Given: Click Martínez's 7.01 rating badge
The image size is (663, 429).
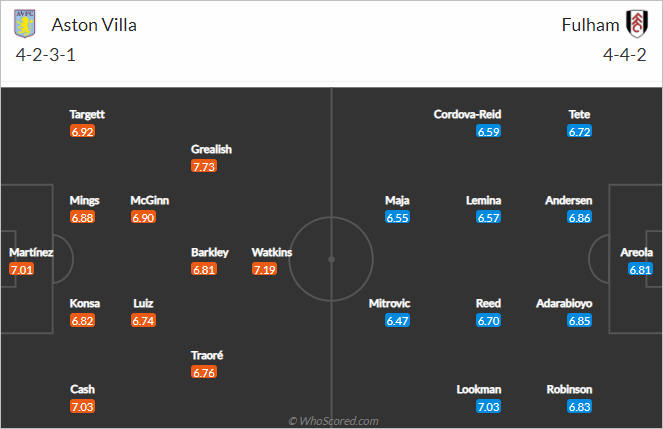Looking at the screenshot, I should pyautogui.click(x=22, y=269).
